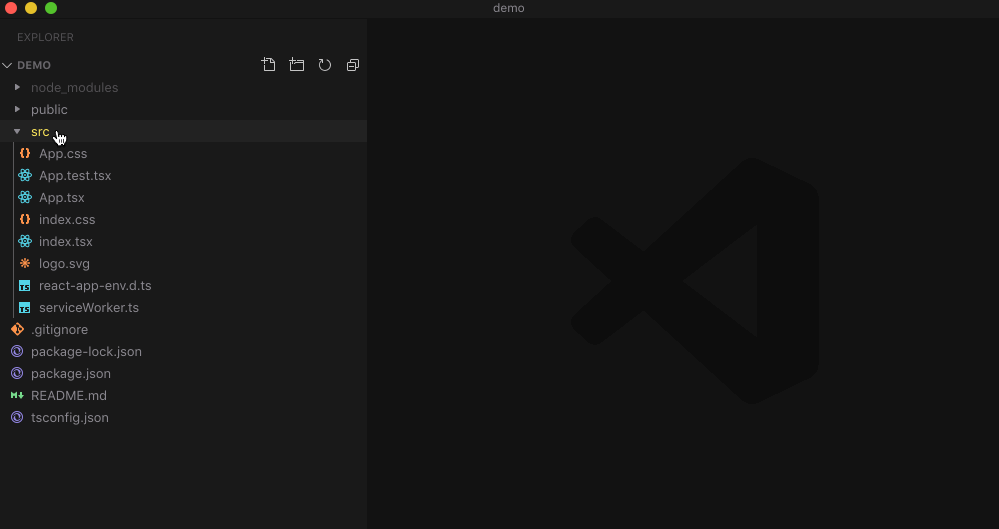Image resolution: width=999 pixels, height=529 pixels.
Task: Click the CSS braces icon beside App.css
Action: 25,154
